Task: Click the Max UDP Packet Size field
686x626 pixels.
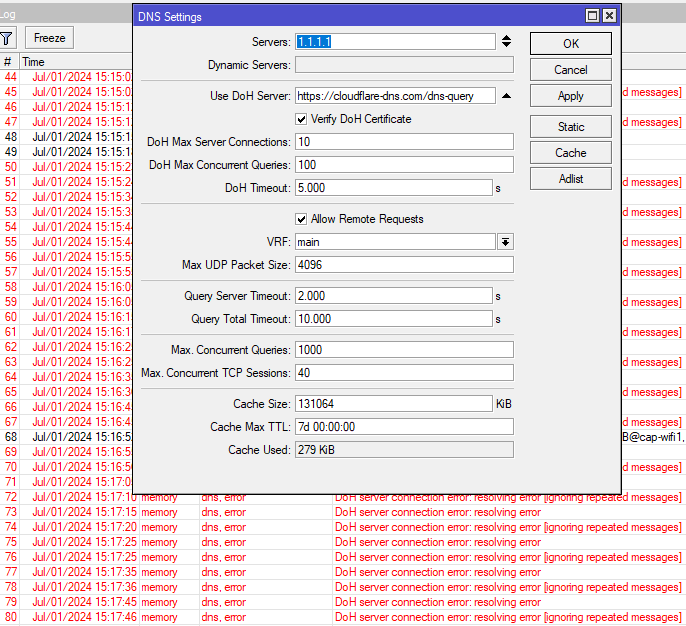Action: 404,265
